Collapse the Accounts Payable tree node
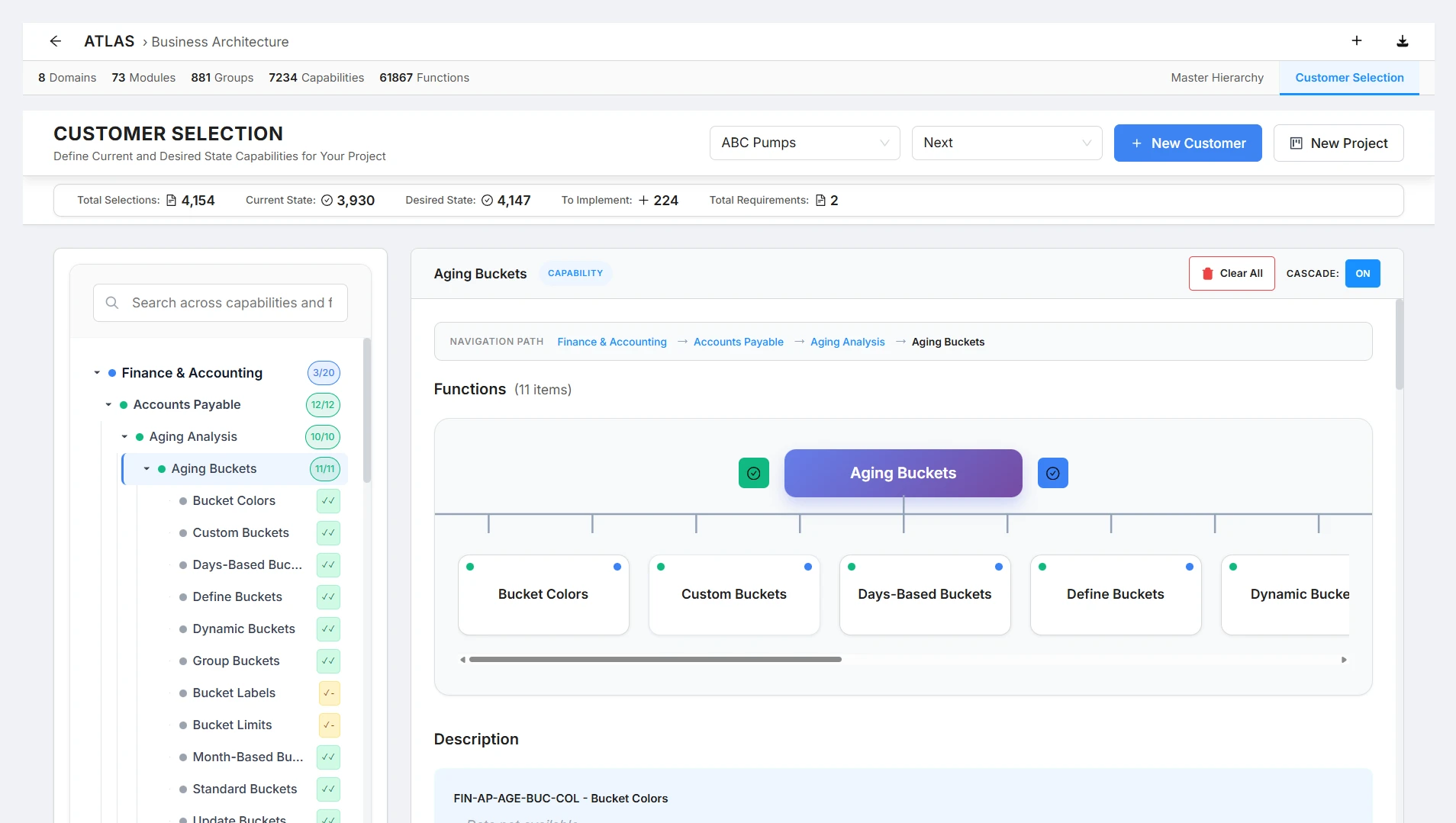This screenshot has height=823, width=1456. (x=108, y=405)
